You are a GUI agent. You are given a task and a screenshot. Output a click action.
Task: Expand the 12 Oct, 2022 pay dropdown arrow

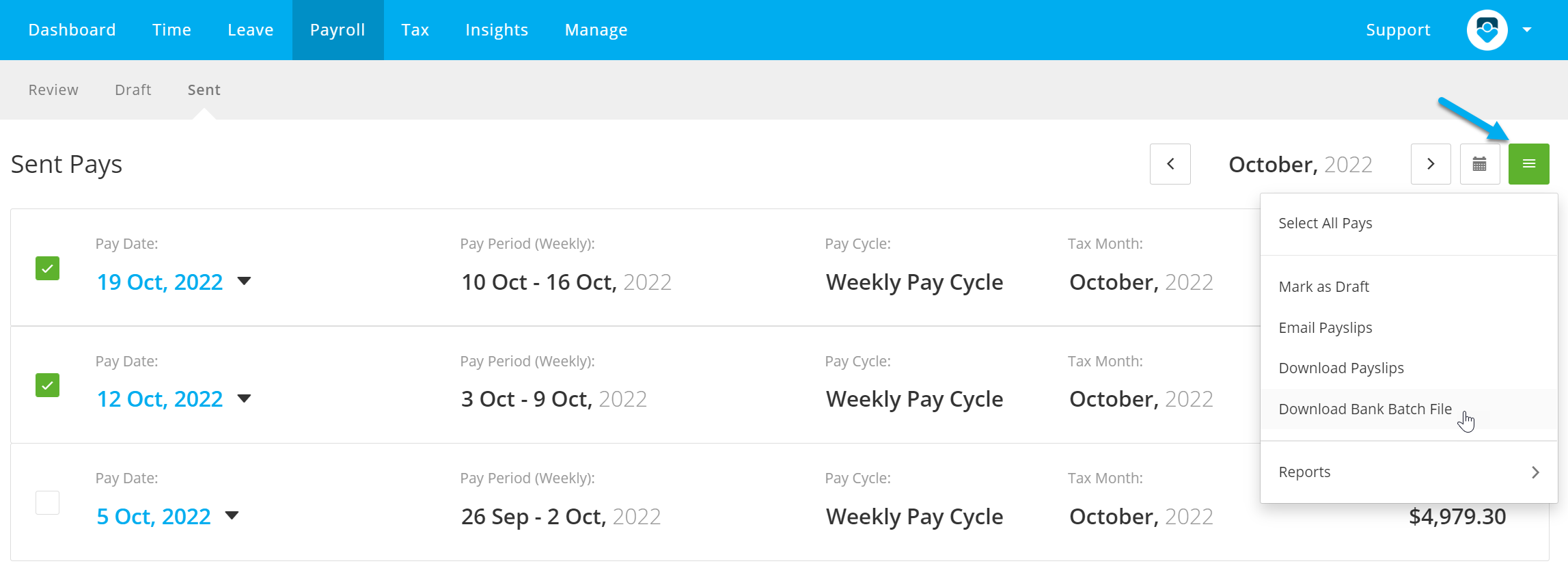point(244,398)
